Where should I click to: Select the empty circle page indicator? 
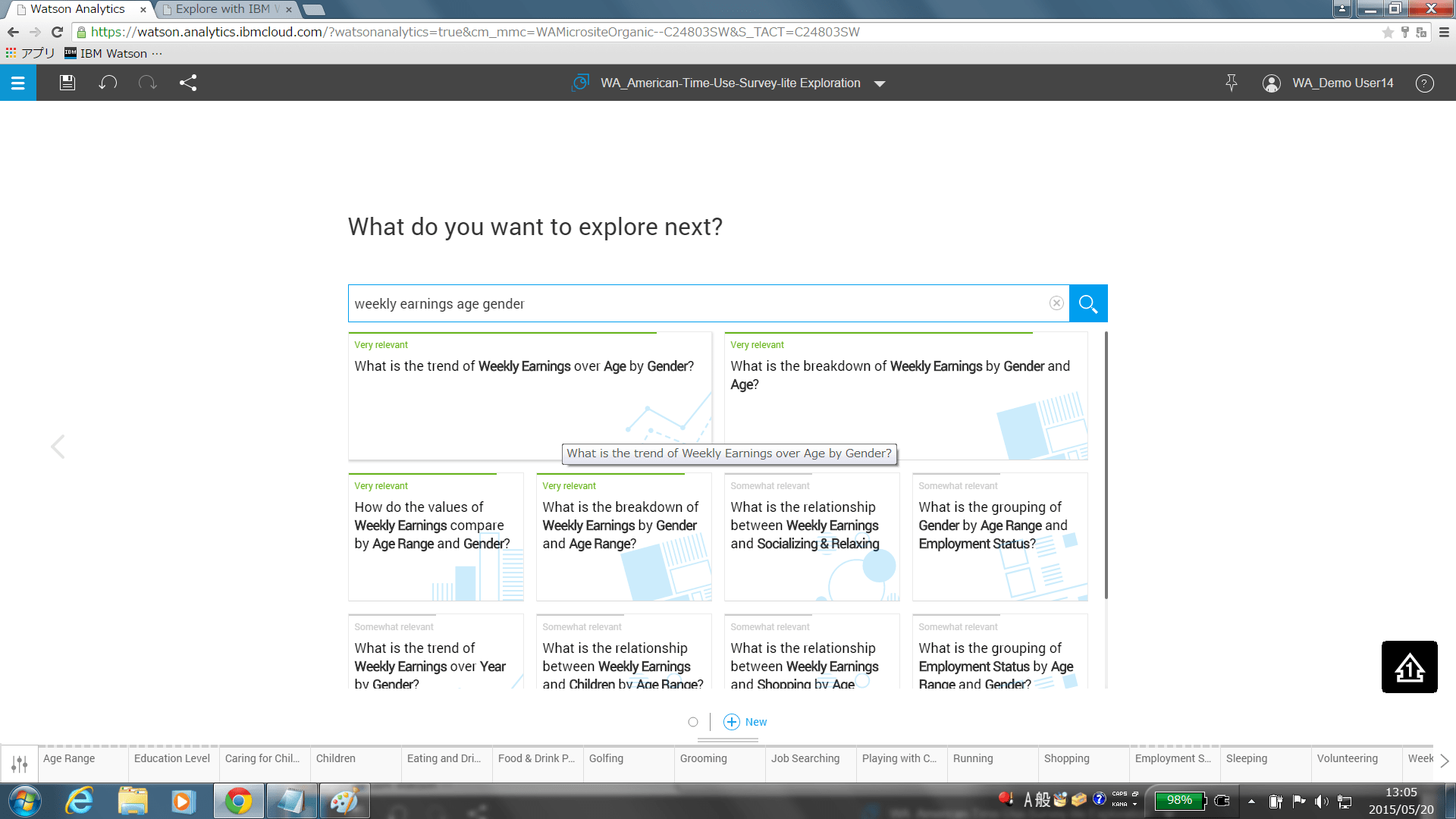click(x=692, y=722)
